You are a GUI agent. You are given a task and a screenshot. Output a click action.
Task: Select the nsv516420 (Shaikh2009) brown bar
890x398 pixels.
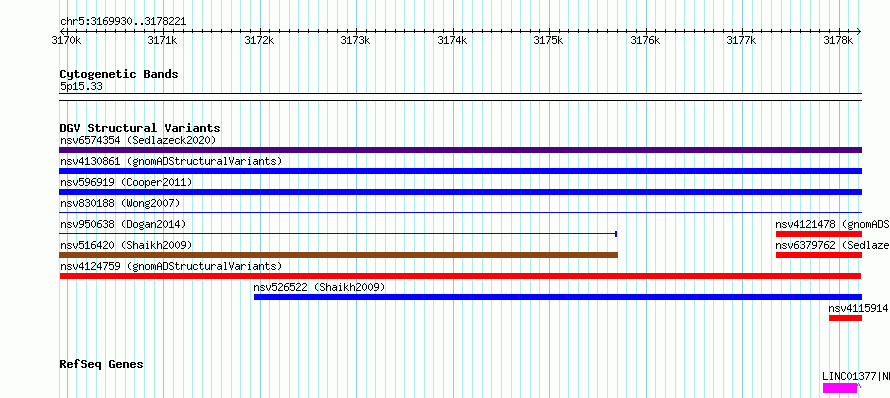pyautogui.click(x=338, y=255)
